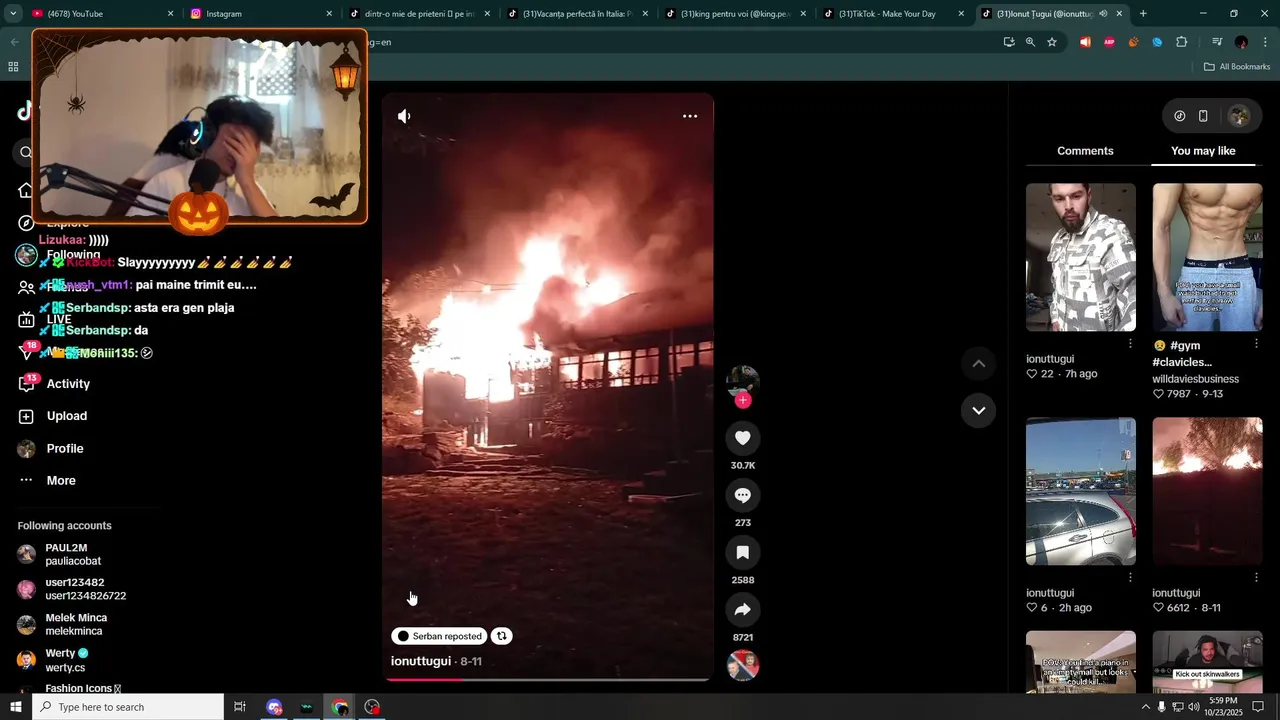Image resolution: width=1280 pixels, height=720 pixels.
Task: Open the profile avatar in top-right pill
Action: coord(1239,116)
